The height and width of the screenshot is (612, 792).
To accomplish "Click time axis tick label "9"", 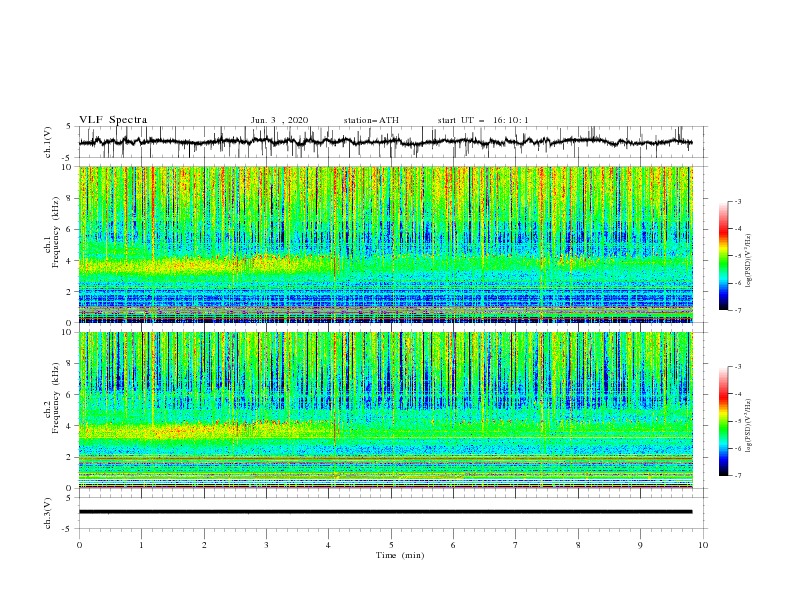I will 640,545.
